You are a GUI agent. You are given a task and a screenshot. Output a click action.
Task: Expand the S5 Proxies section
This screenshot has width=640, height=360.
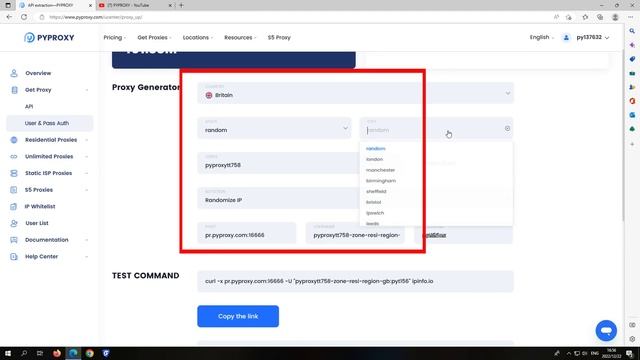(x=87, y=190)
